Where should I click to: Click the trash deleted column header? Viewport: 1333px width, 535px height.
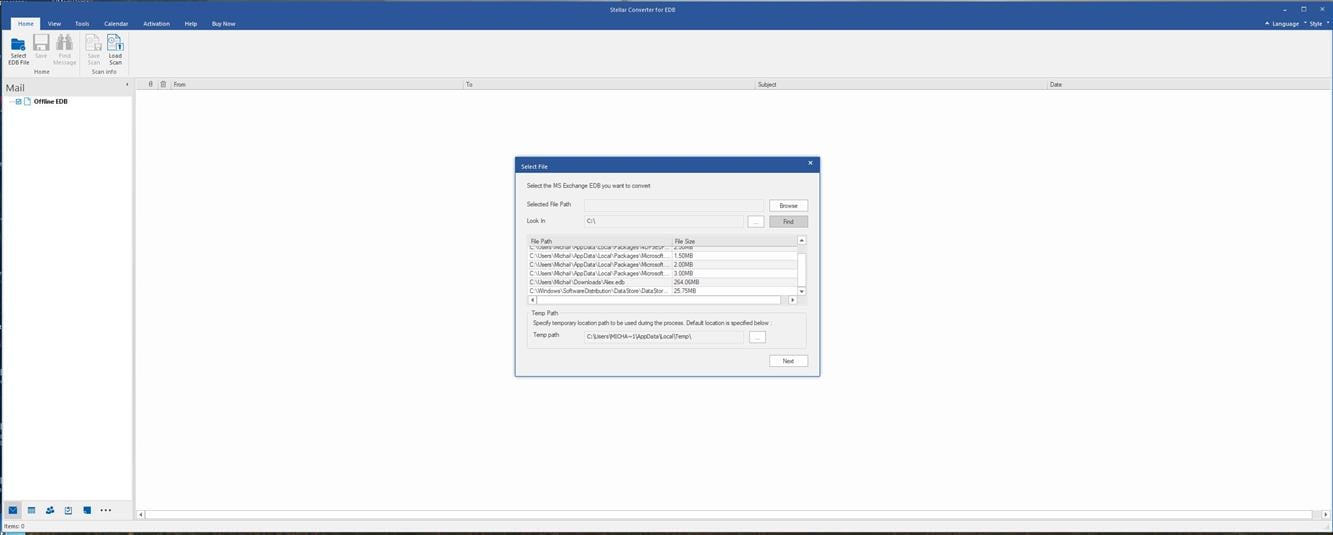[x=164, y=84]
